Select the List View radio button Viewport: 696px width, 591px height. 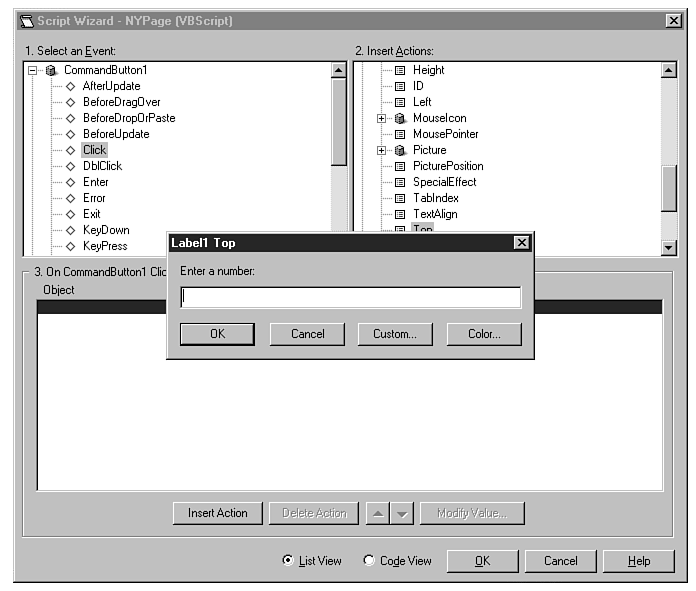(x=288, y=561)
